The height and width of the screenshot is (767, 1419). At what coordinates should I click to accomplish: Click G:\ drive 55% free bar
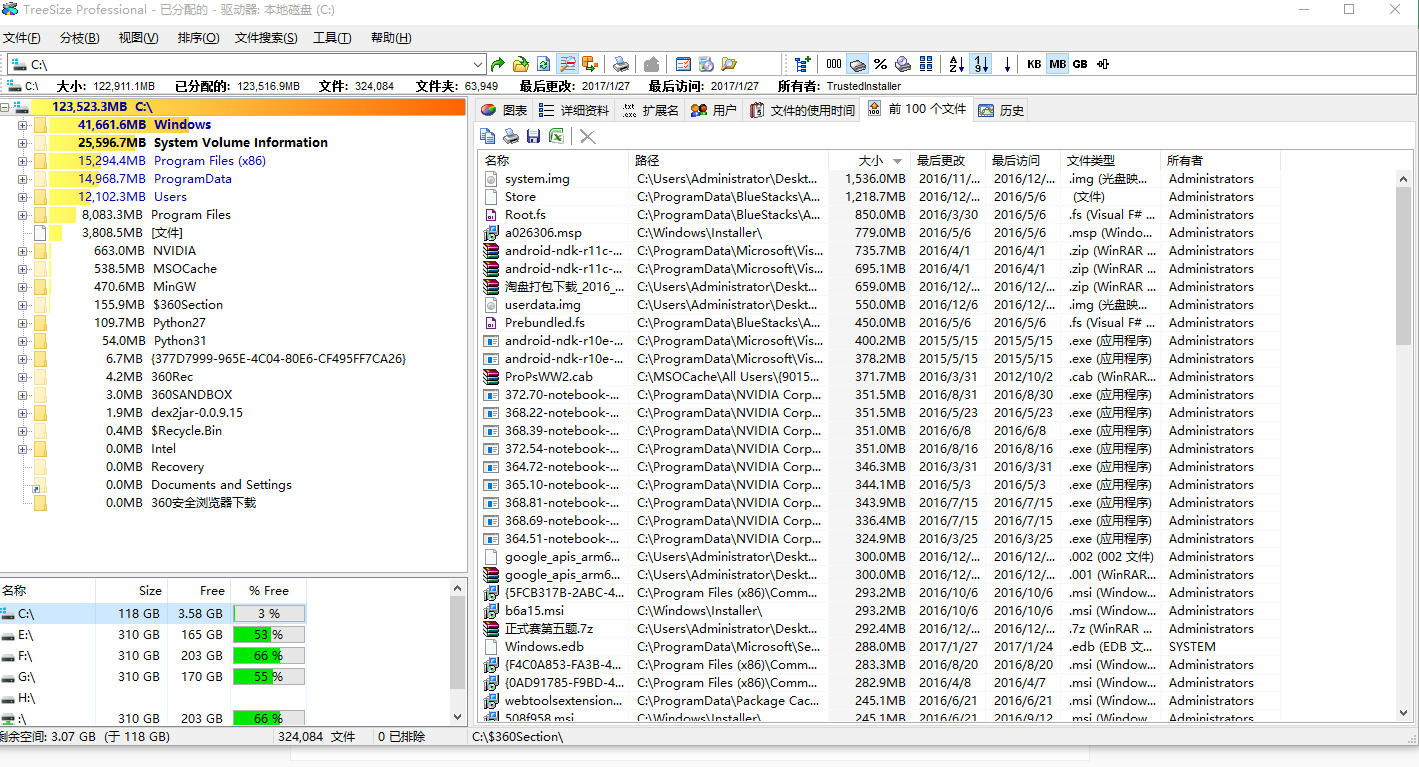point(269,677)
